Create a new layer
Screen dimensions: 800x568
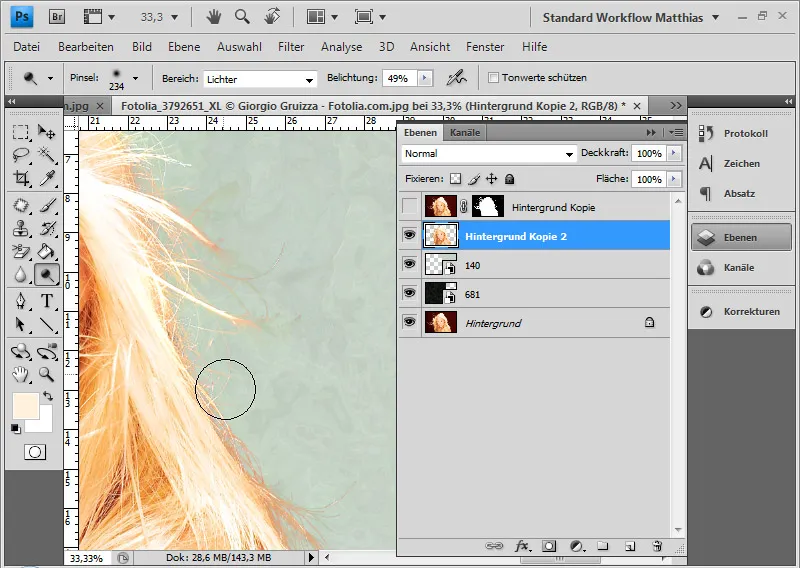pyautogui.click(x=630, y=547)
